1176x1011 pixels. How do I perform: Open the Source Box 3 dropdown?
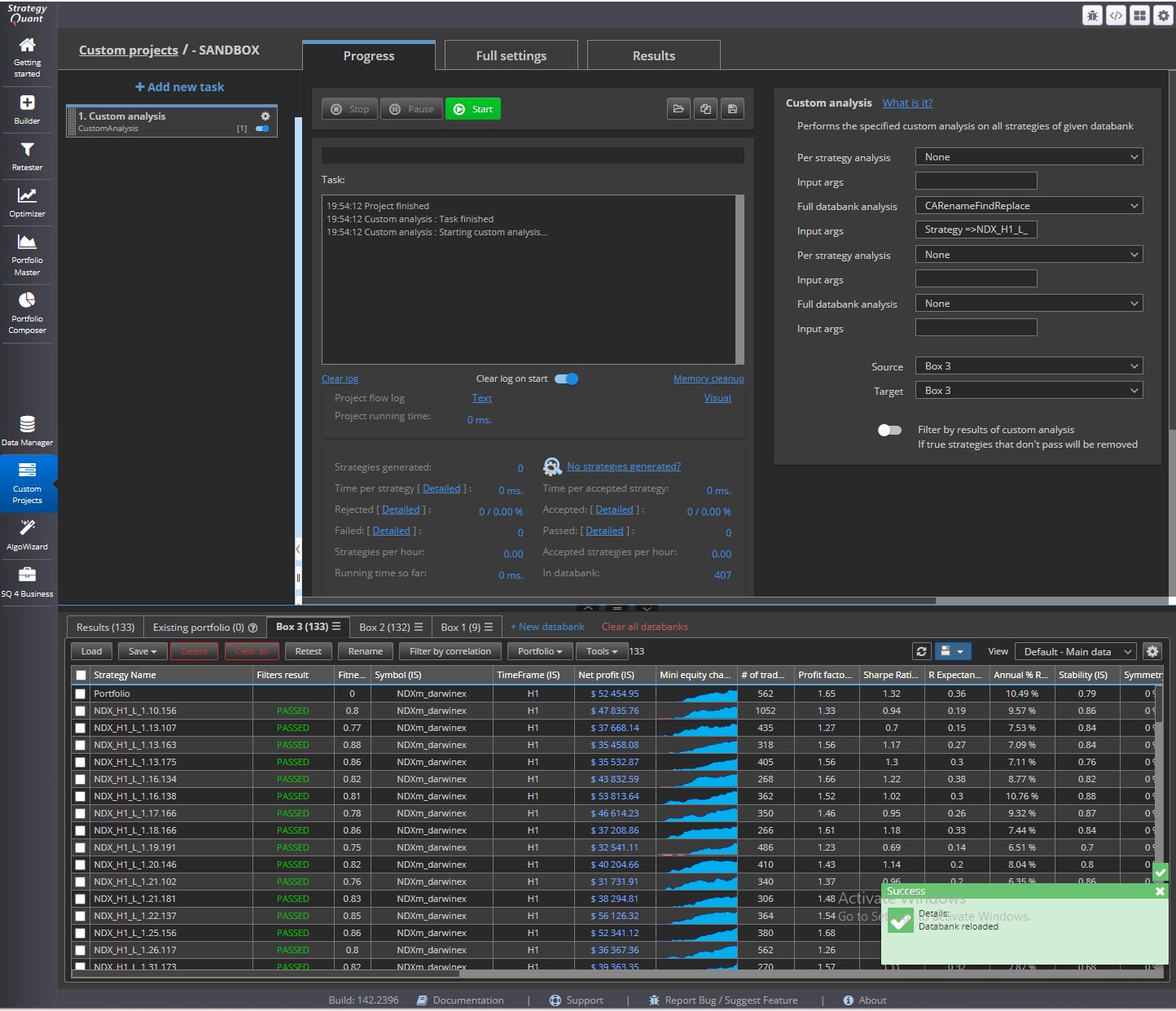pos(1029,366)
